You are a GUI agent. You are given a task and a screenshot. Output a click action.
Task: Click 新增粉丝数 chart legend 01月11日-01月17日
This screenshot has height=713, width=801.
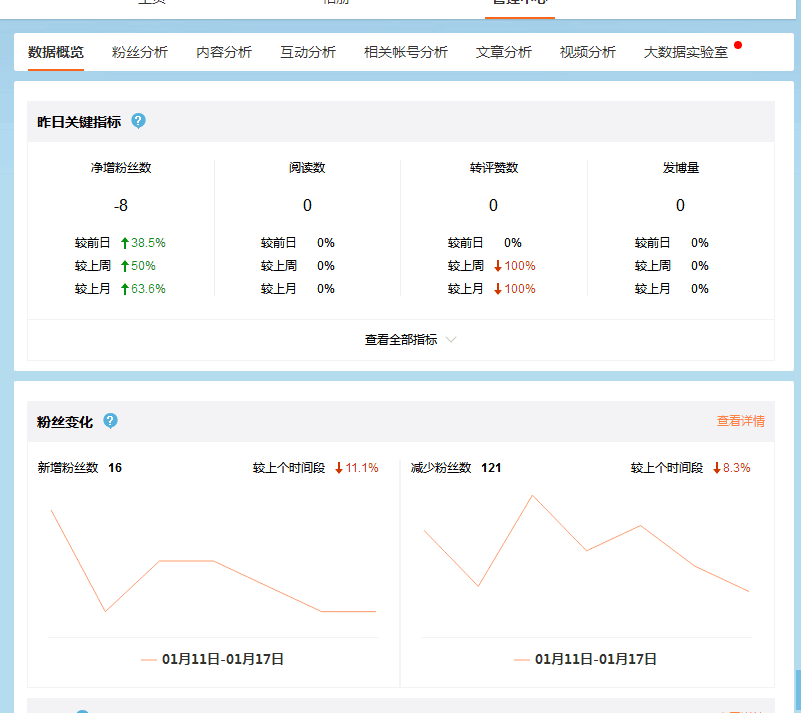[x=223, y=659]
